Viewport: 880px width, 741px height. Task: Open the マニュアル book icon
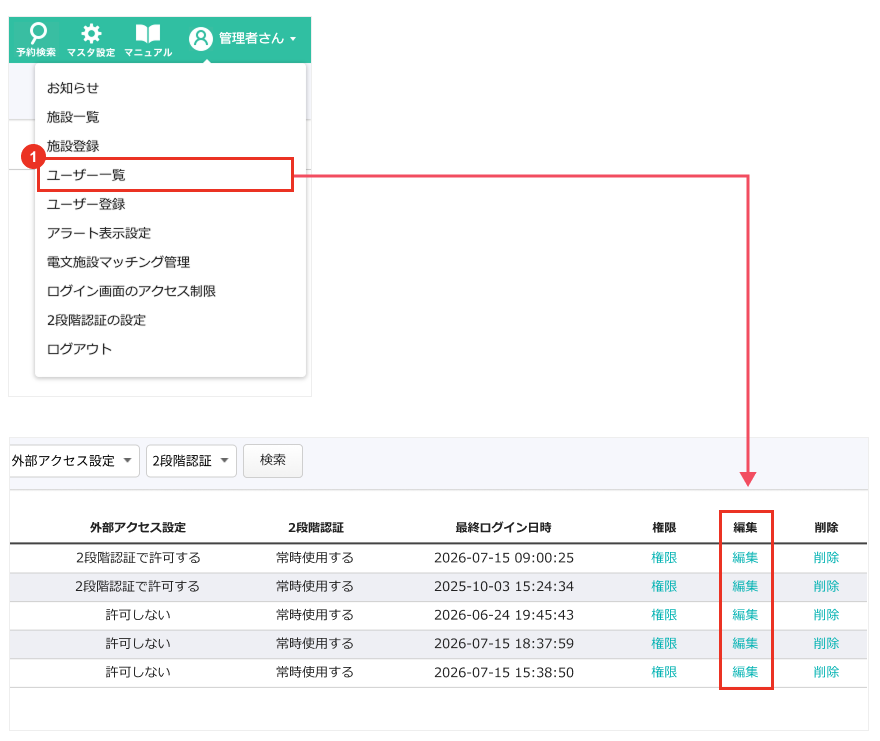tap(148, 39)
